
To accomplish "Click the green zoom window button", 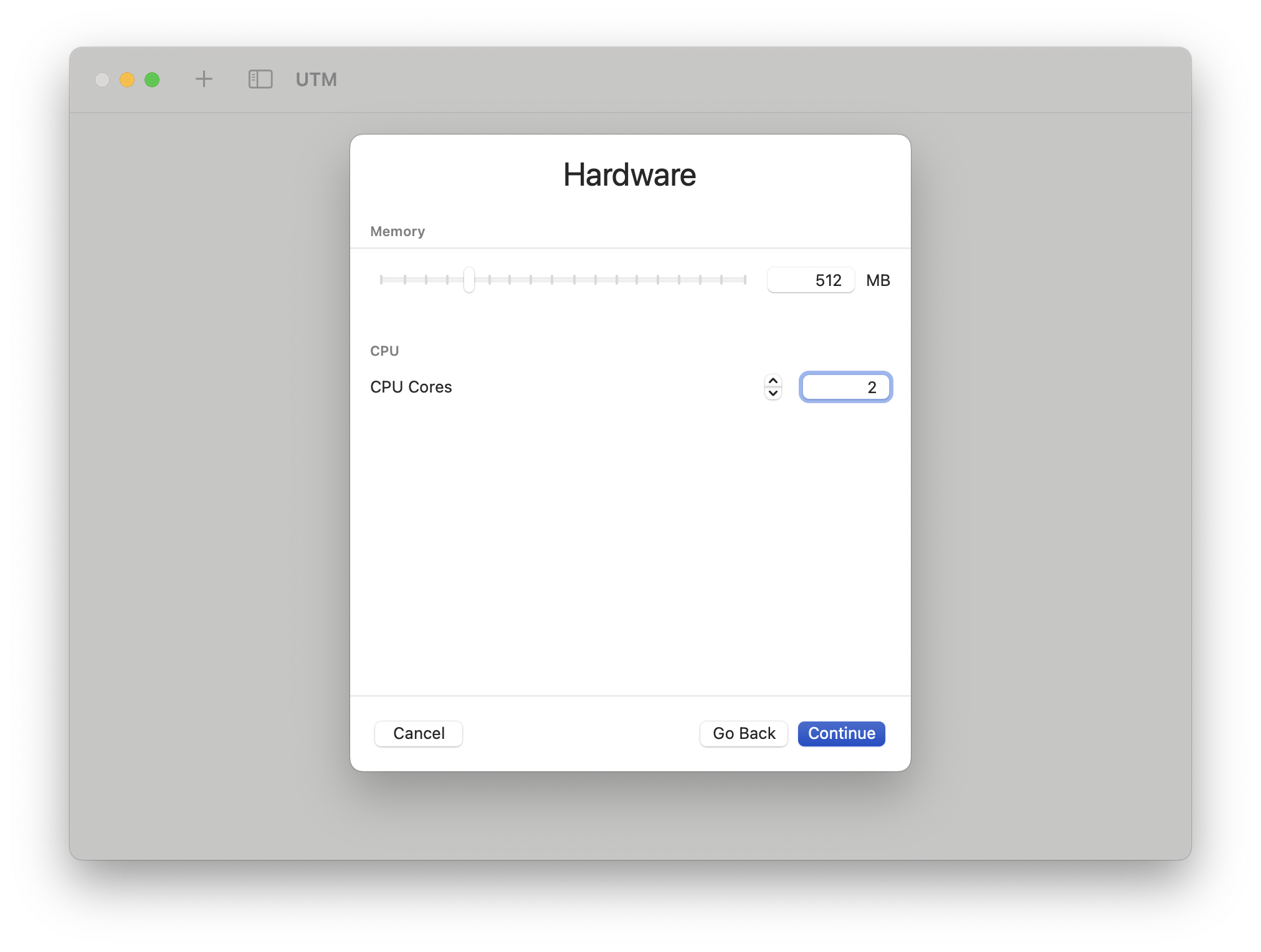I will pos(152,80).
